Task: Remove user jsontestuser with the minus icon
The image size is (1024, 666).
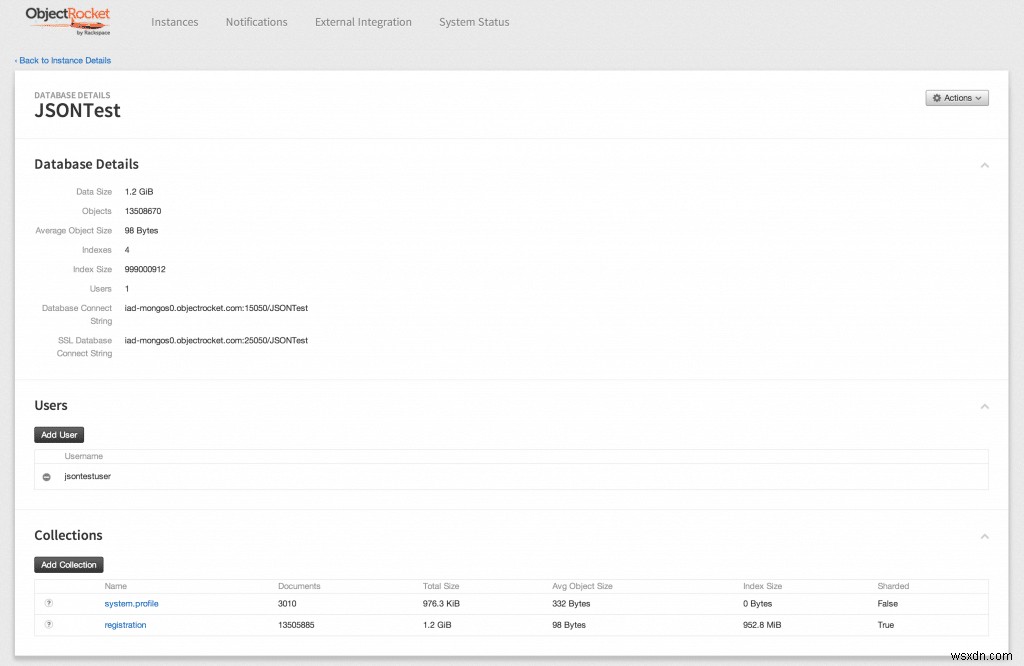Action: click(x=46, y=477)
